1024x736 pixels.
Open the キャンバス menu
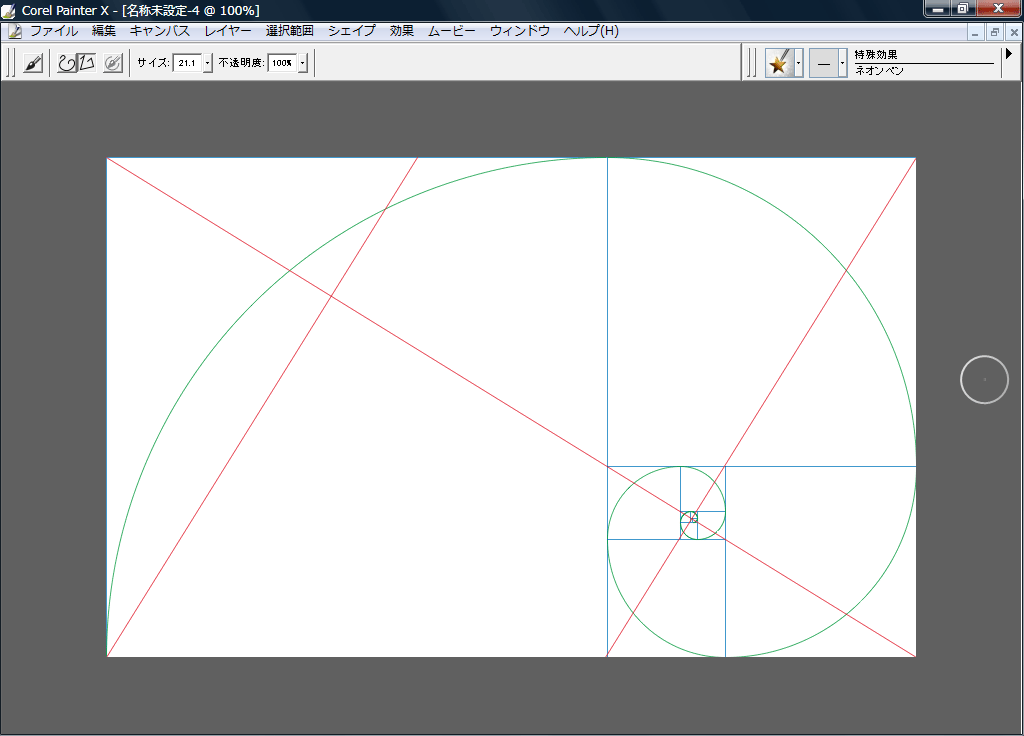tap(159, 31)
